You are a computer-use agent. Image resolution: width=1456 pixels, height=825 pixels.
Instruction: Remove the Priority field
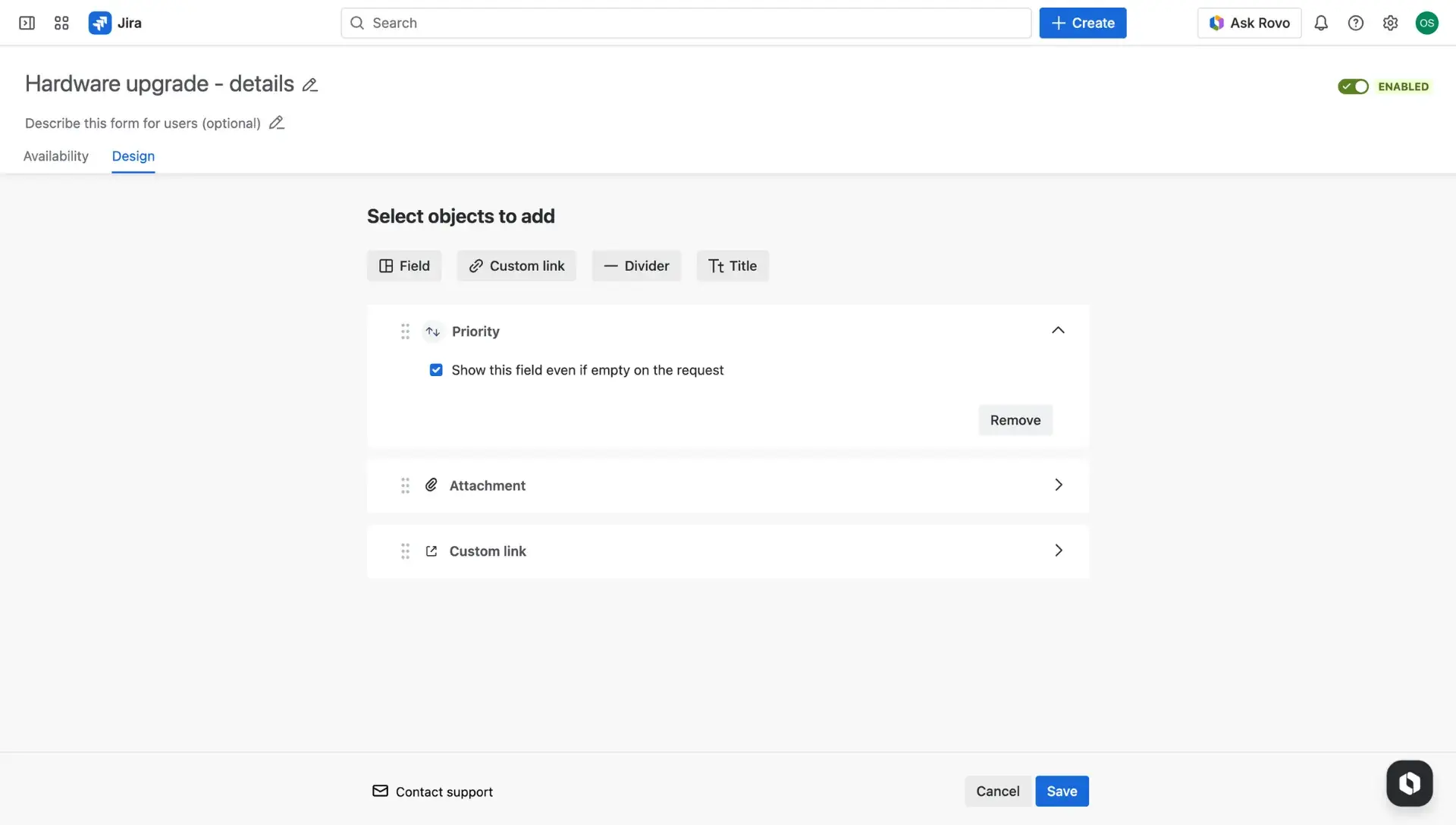[1015, 419]
